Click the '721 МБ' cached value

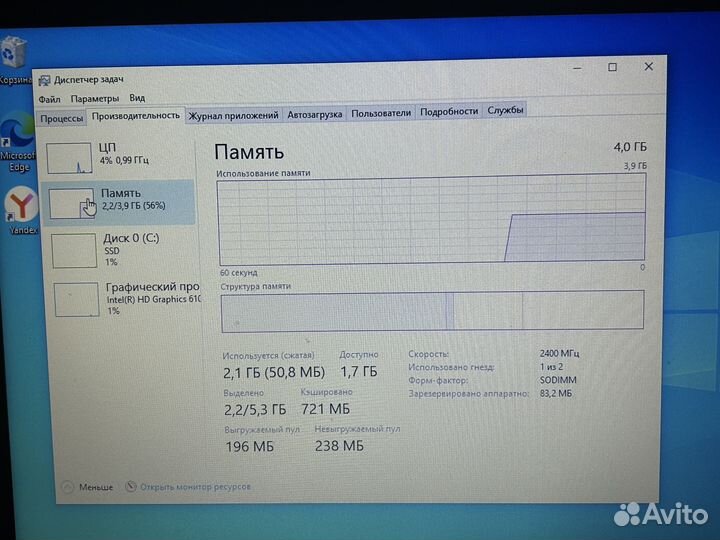click(x=325, y=409)
